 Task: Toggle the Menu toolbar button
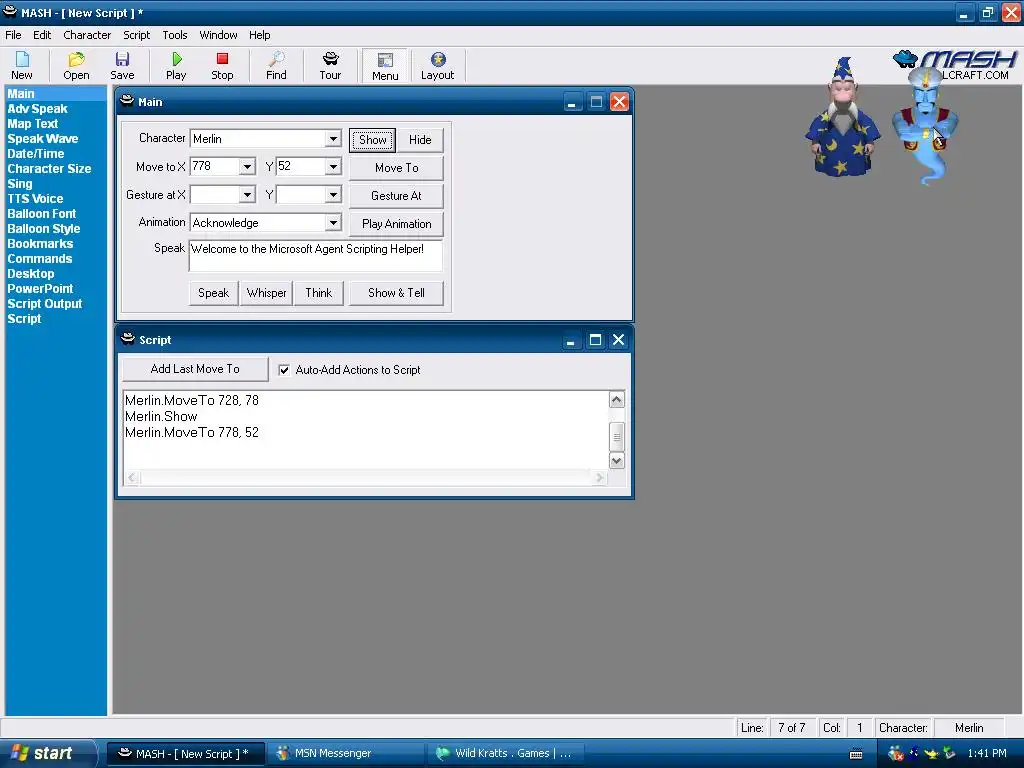point(385,66)
